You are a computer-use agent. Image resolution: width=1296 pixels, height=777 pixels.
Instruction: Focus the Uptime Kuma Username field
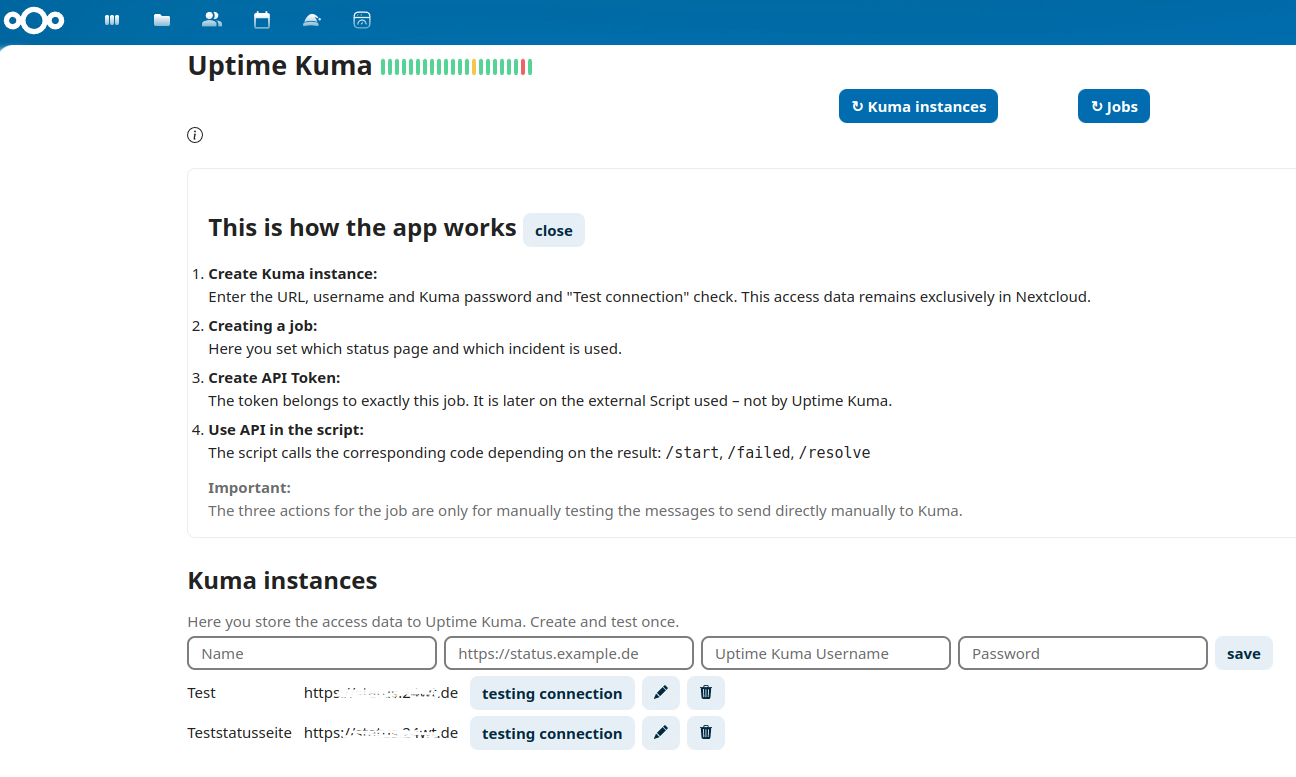(826, 653)
